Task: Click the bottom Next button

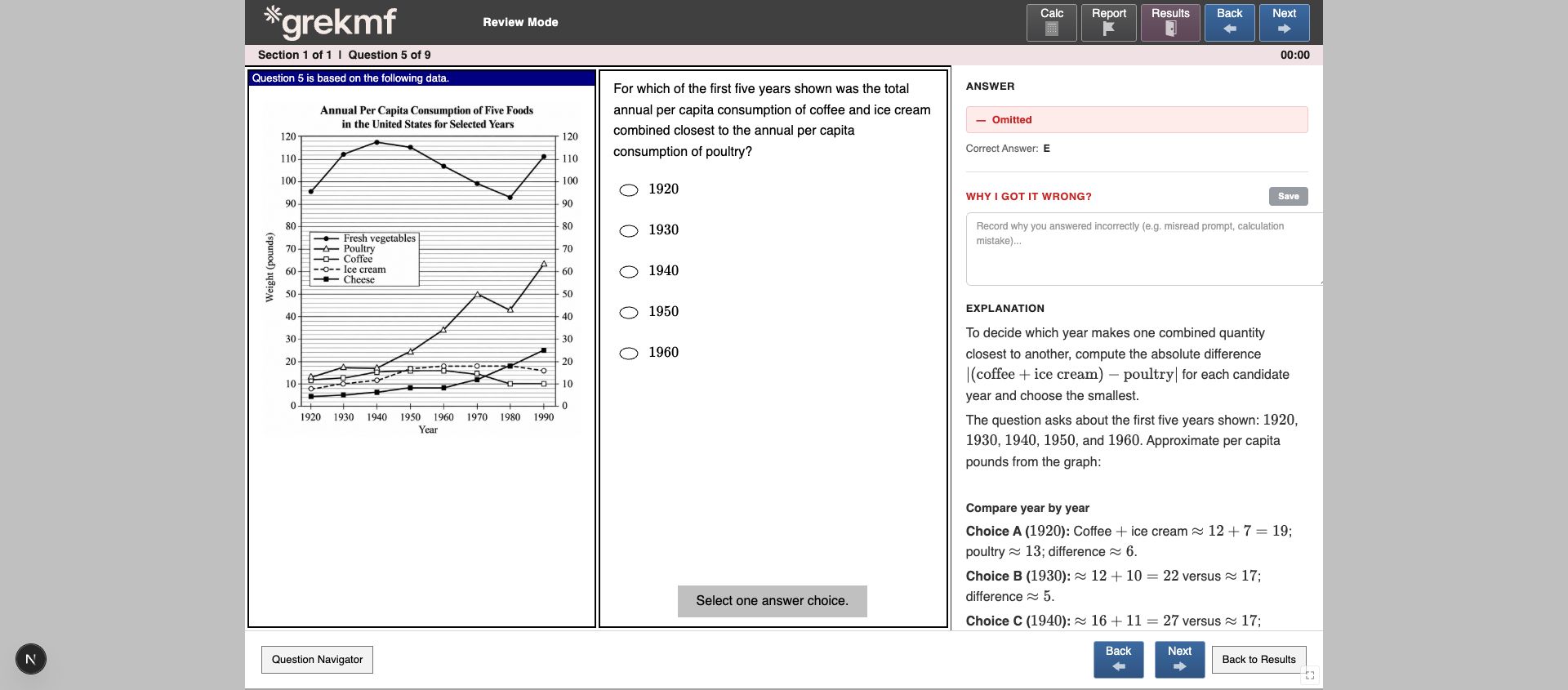Action: pyautogui.click(x=1179, y=660)
